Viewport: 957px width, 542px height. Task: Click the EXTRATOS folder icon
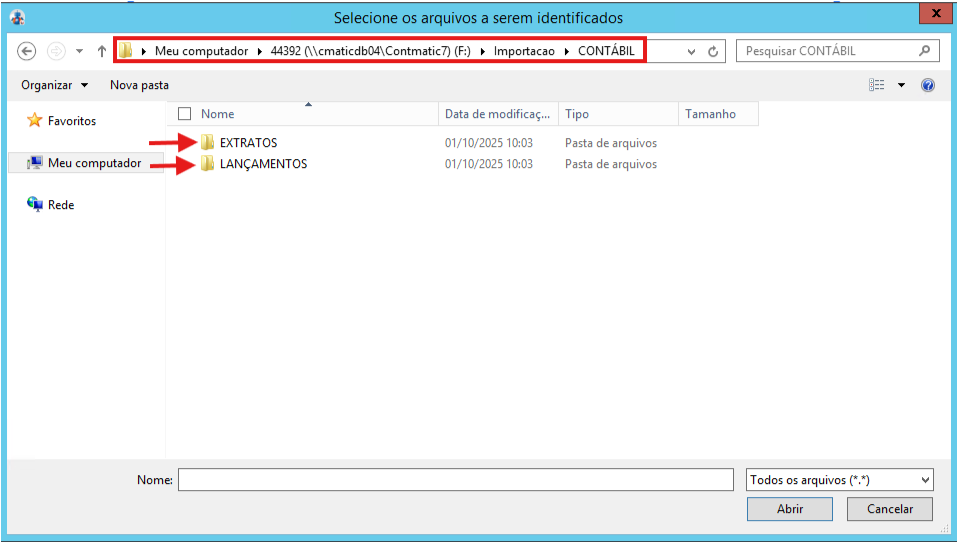pos(208,142)
